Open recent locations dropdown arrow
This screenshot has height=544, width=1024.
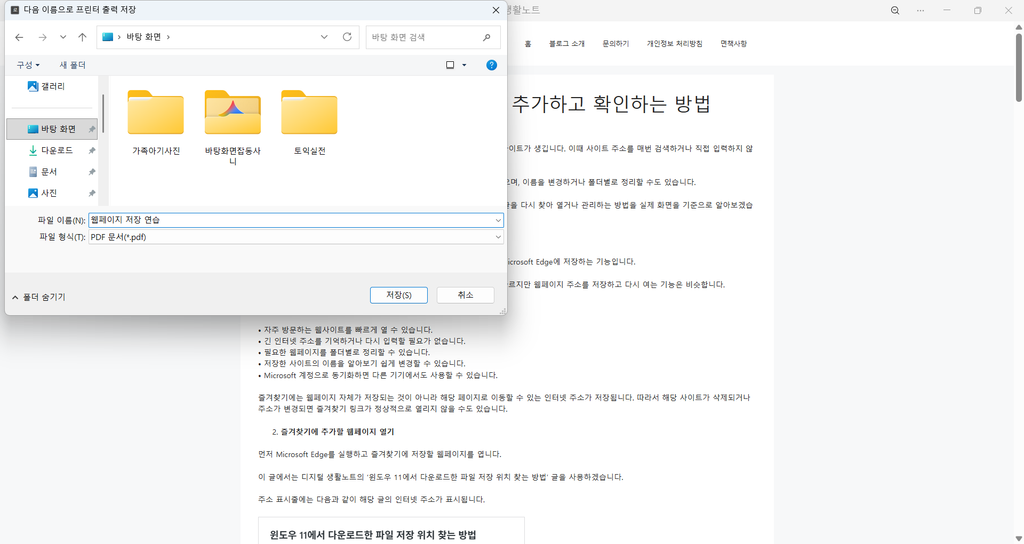[63, 37]
